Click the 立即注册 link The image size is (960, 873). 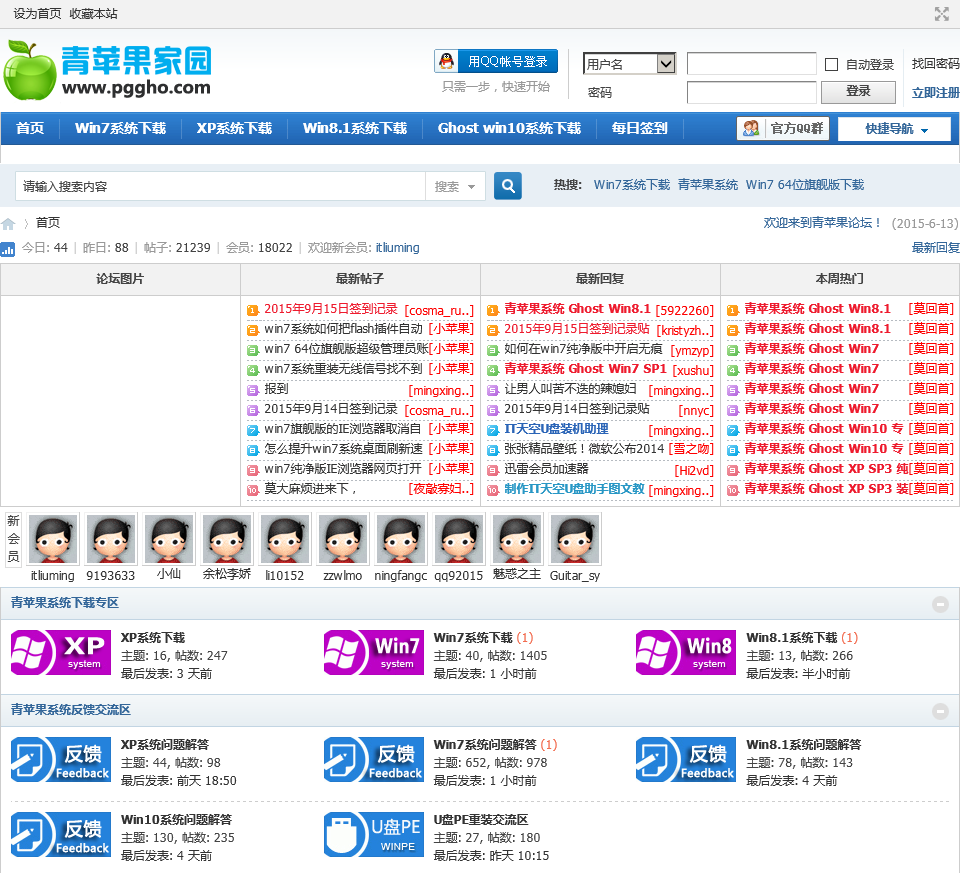(935, 93)
